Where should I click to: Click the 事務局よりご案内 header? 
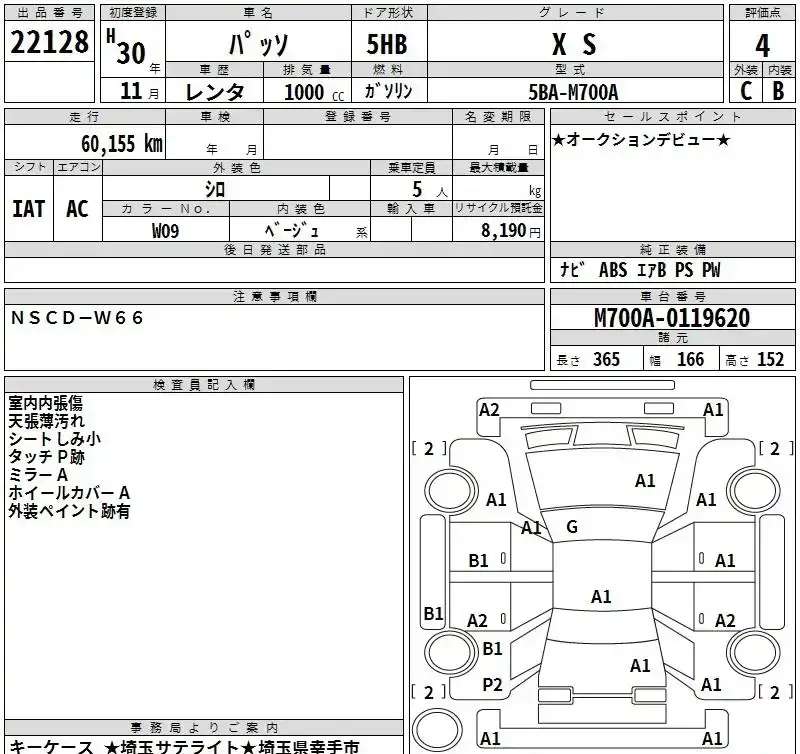204,727
